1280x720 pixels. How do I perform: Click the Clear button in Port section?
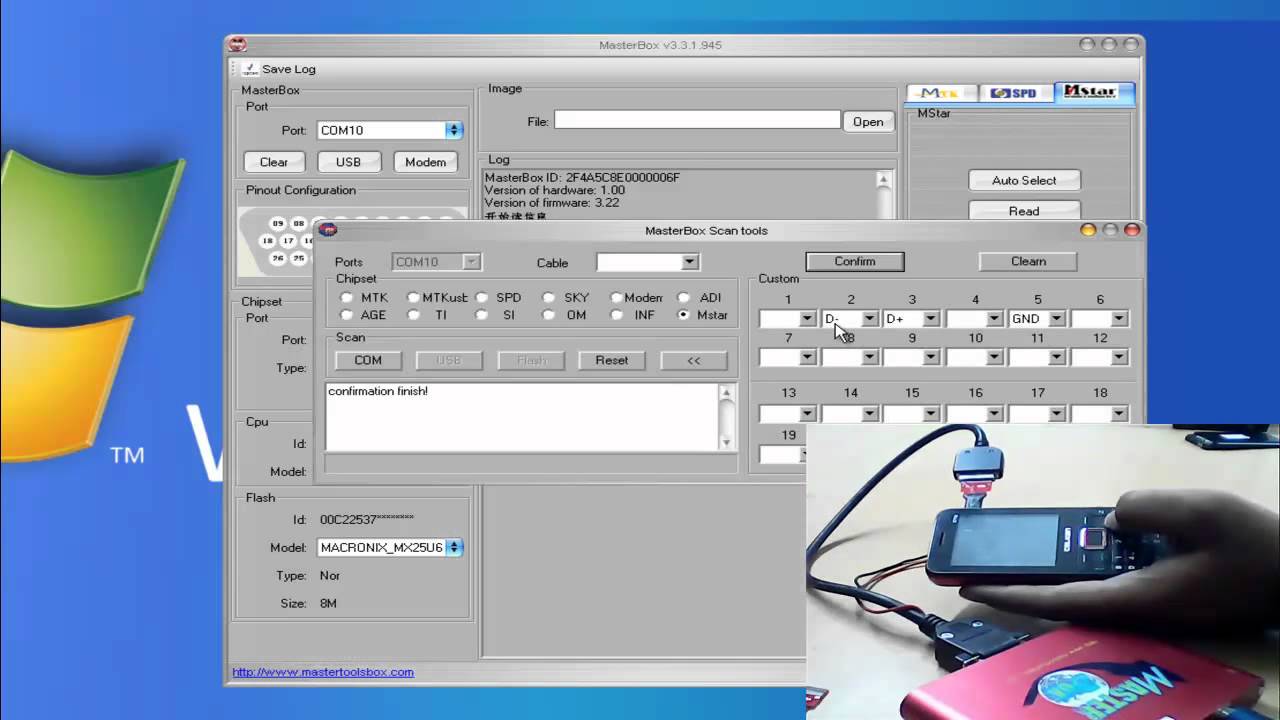point(274,162)
